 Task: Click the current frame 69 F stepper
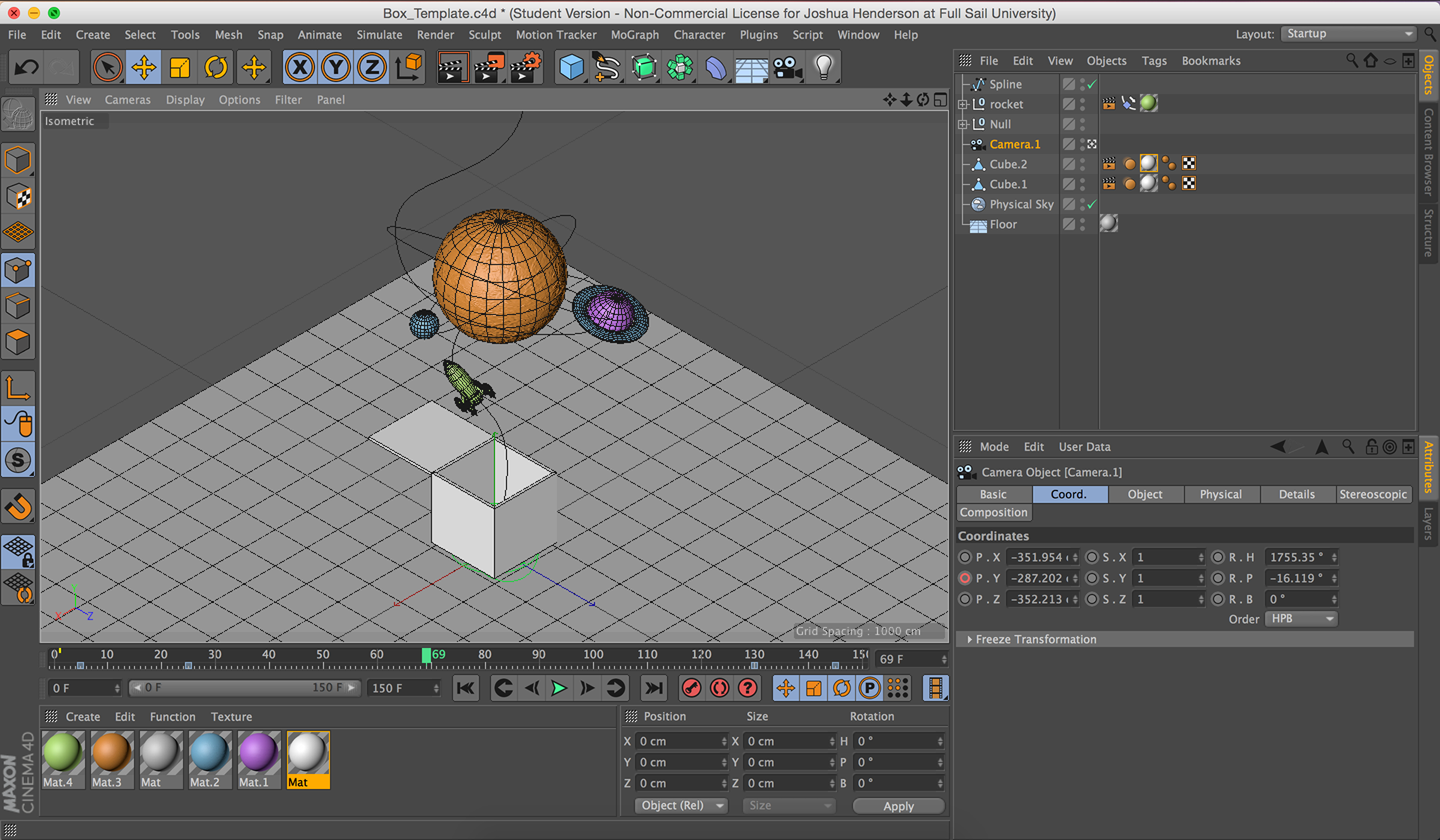(943, 659)
